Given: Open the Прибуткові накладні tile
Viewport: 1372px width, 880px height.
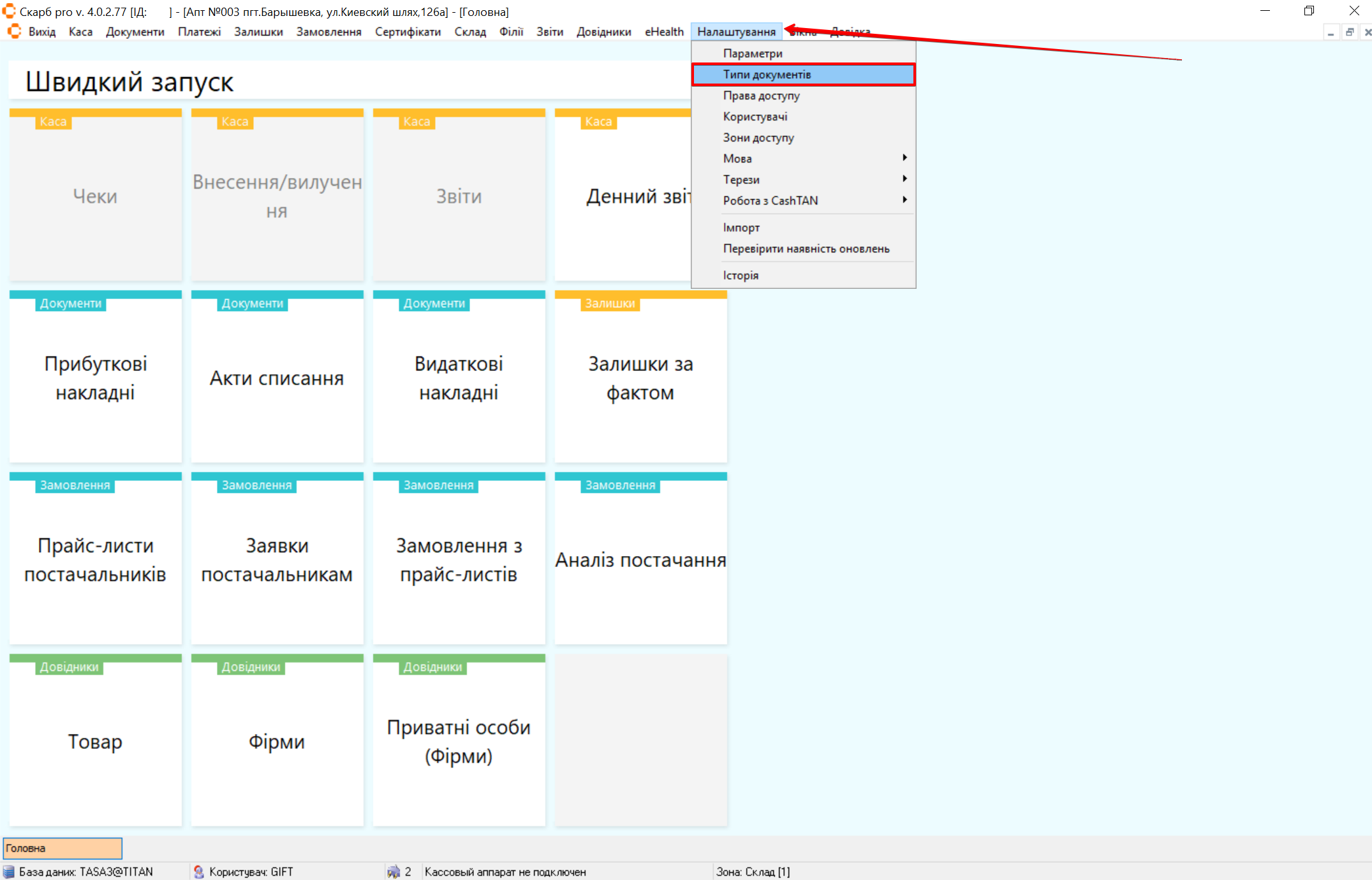Looking at the screenshot, I should tap(95, 378).
